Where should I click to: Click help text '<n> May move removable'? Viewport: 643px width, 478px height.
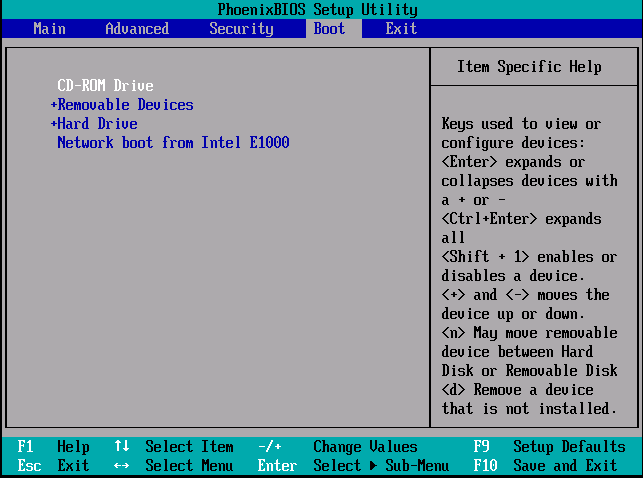tap(529, 332)
